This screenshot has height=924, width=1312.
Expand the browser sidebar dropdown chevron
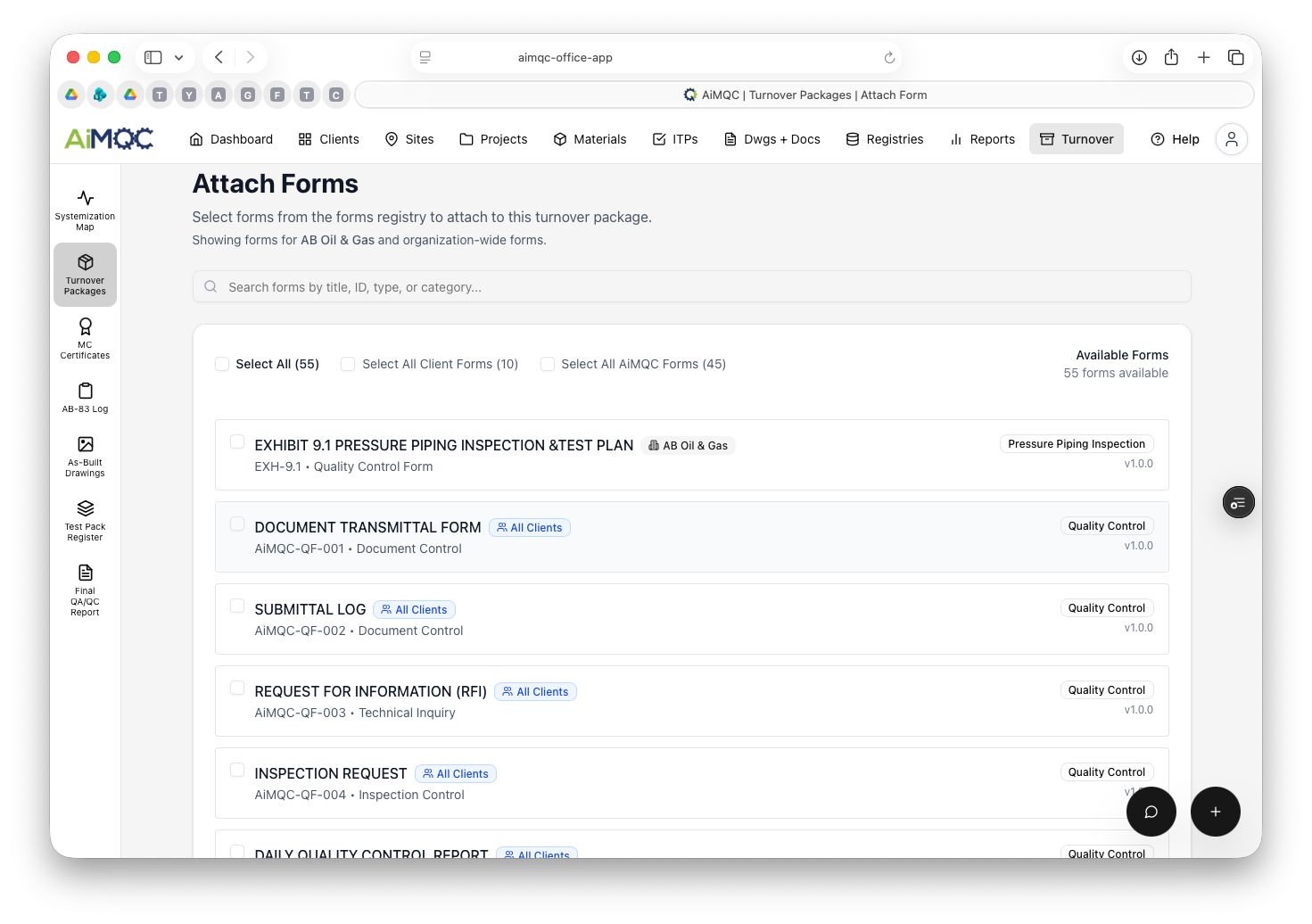pyautogui.click(x=178, y=58)
